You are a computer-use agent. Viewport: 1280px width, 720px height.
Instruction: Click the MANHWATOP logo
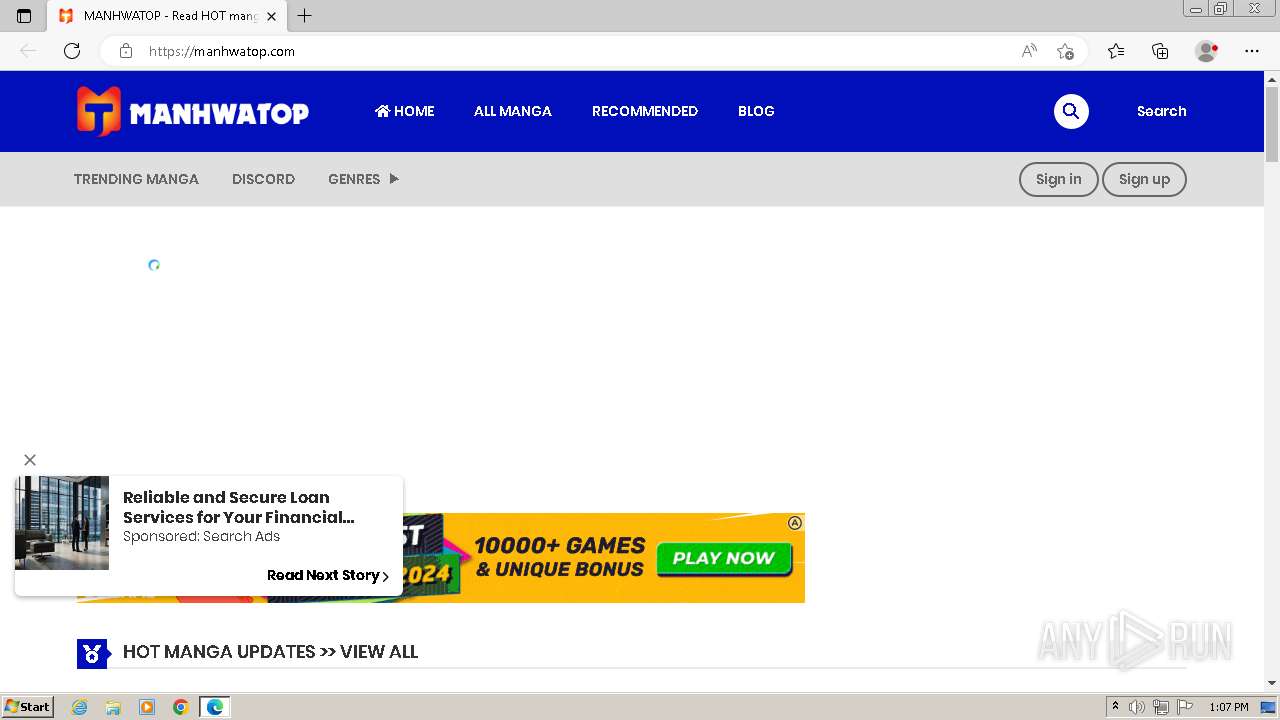(x=192, y=111)
